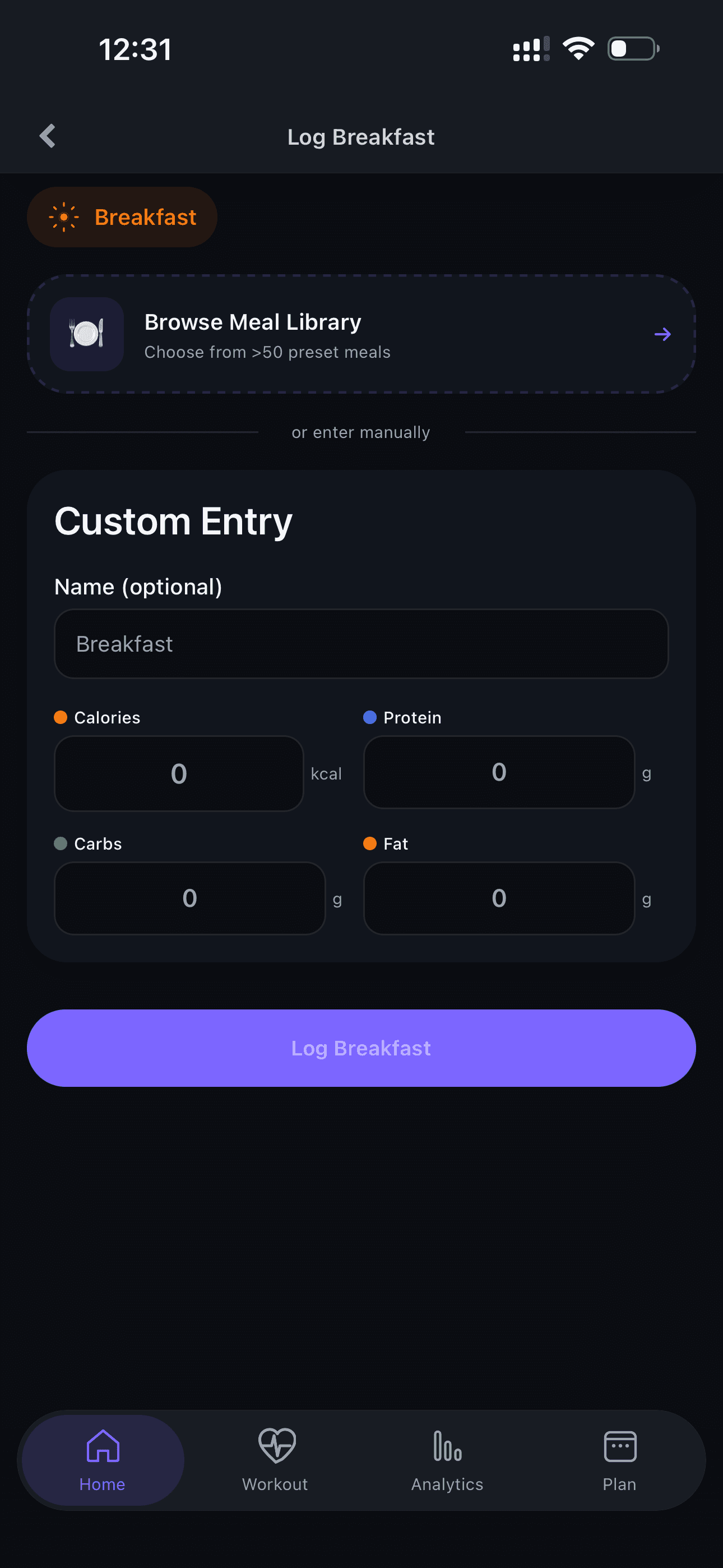Select the Breakfast meal type chip
Screen dimensions: 723x1568
122,217
